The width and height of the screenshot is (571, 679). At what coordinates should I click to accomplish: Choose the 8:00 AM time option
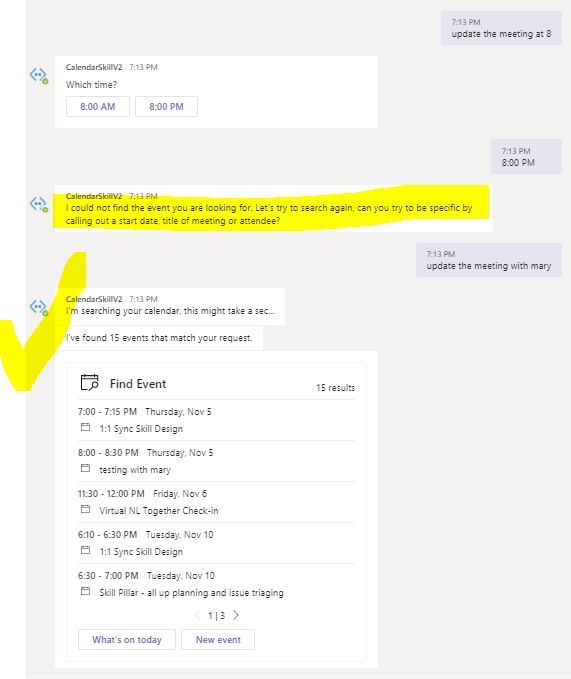pyautogui.click(x=97, y=107)
